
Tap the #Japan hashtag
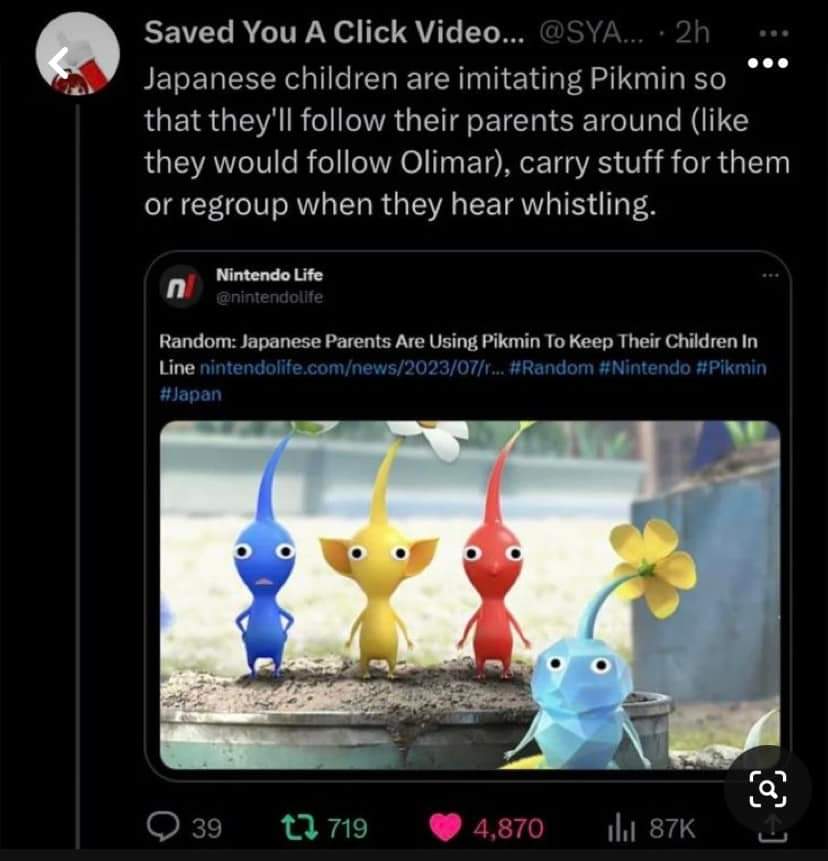click(191, 394)
